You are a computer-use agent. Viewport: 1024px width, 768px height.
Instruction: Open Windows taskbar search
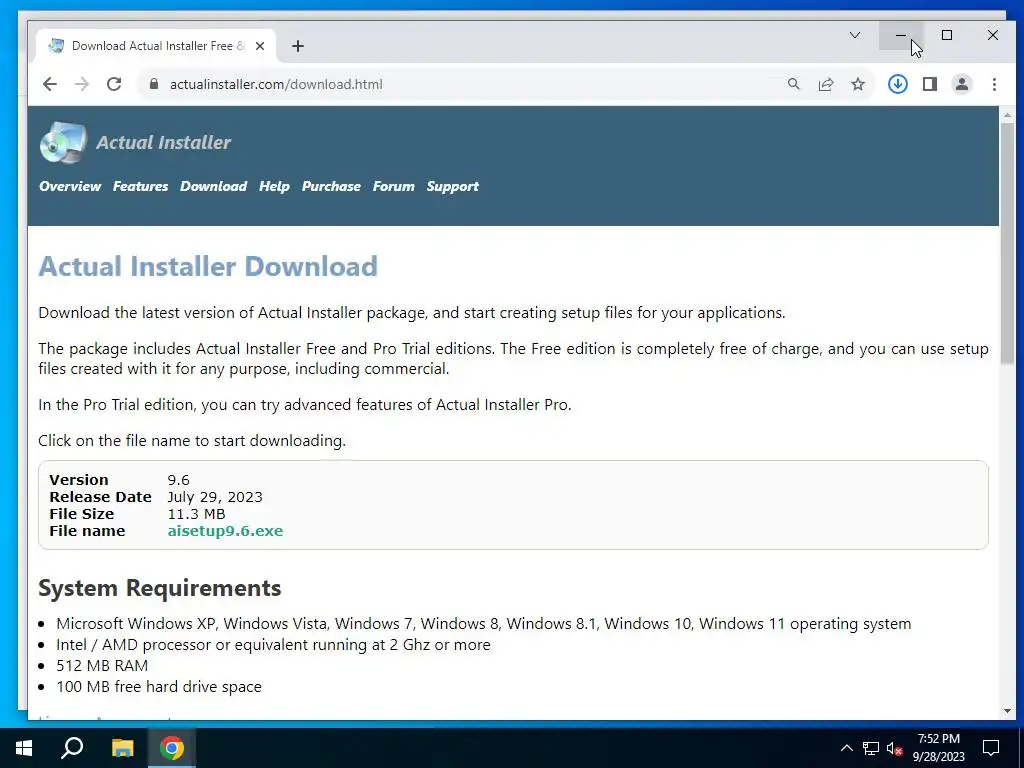[x=72, y=748]
